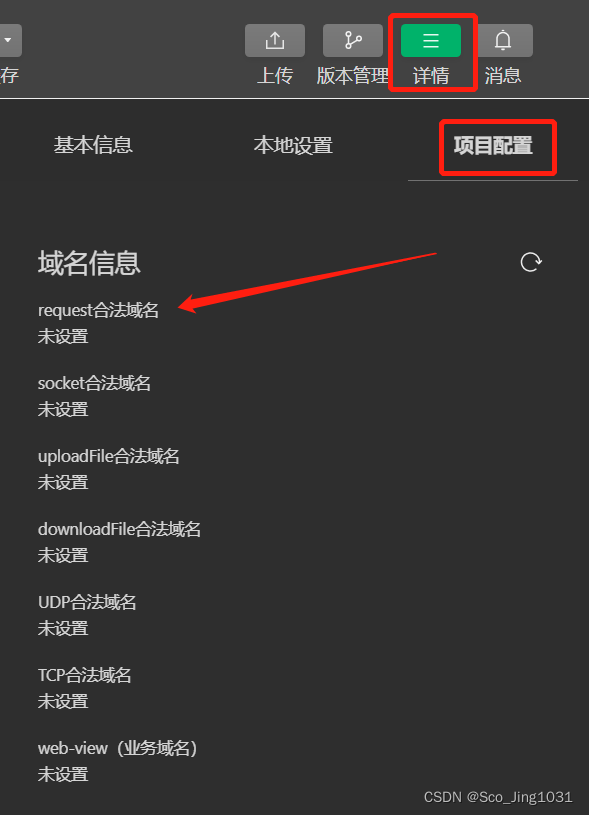
Task: Select uploadFile合法域名 entry
Action: click(x=109, y=456)
